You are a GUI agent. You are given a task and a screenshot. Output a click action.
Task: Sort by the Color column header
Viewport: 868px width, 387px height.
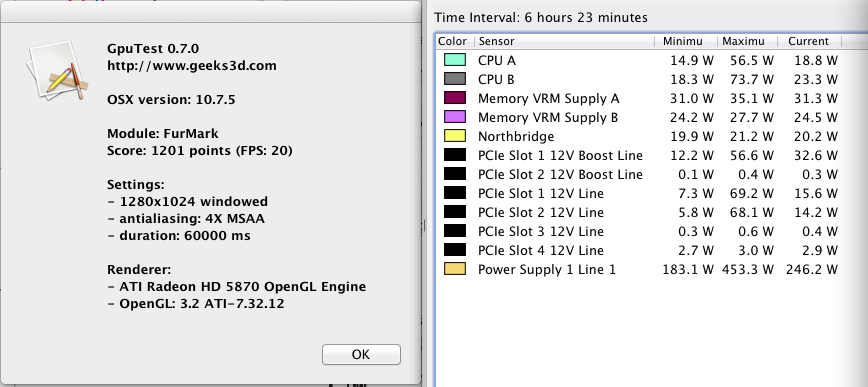454,41
